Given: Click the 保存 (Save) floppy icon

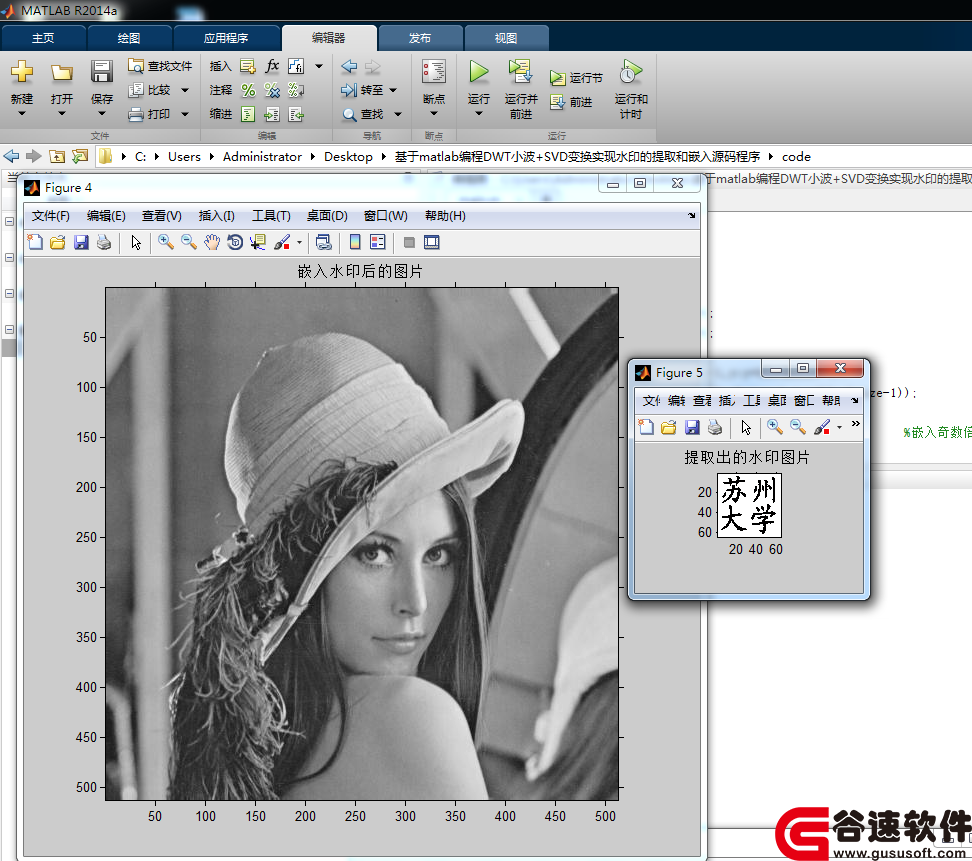Looking at the screenshot, I should pos(102,71).
